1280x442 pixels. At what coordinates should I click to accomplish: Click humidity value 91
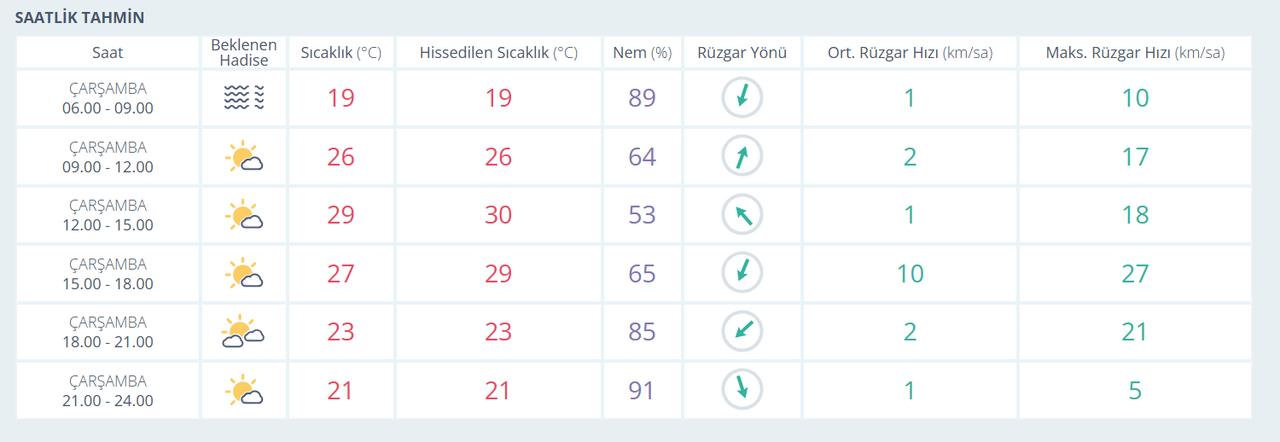pyautogui.click(x=642, y=389)
